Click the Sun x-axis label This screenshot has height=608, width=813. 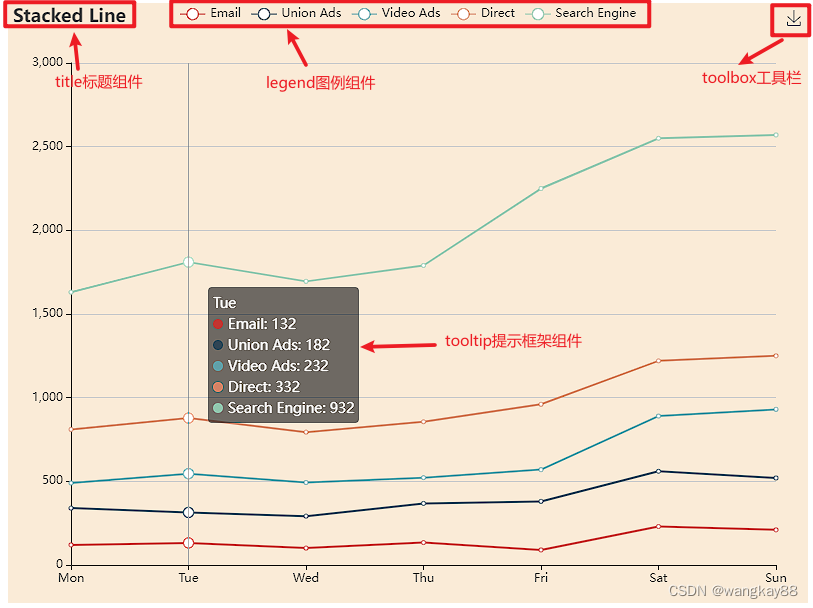pos(776,578)
